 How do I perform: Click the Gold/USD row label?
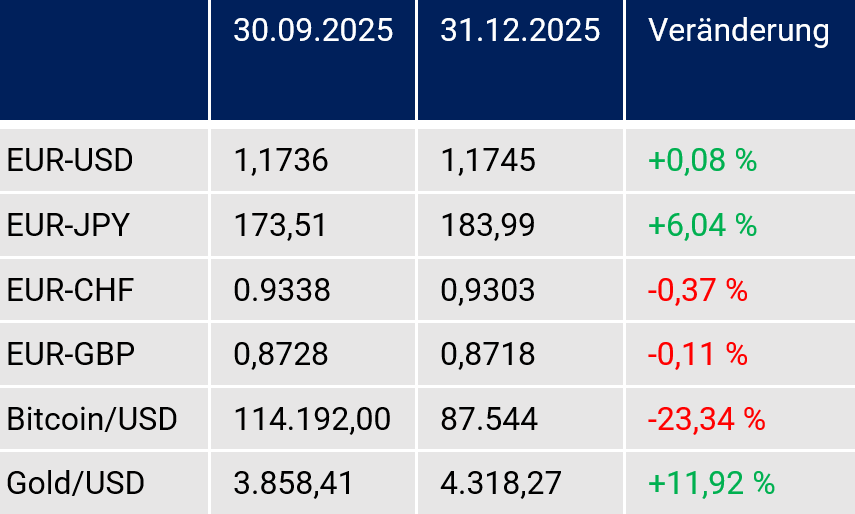pos(76,484)
